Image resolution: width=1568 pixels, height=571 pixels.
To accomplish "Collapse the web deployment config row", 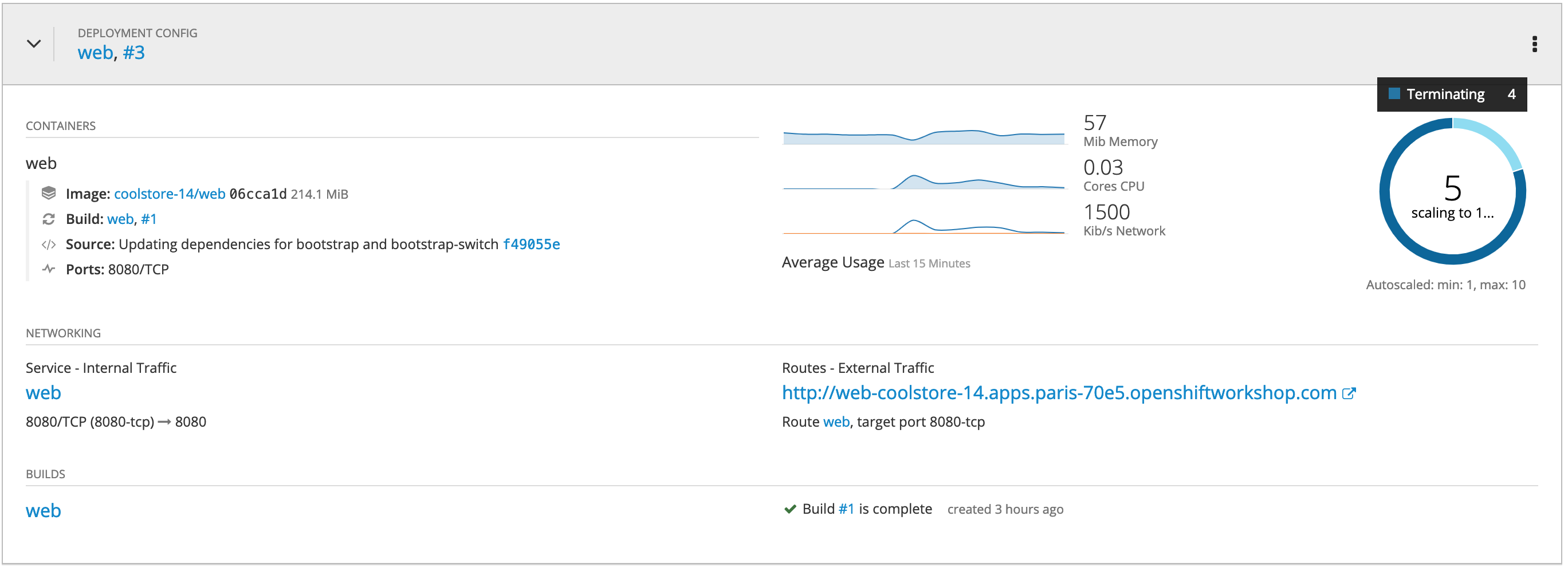I will 34,44.
